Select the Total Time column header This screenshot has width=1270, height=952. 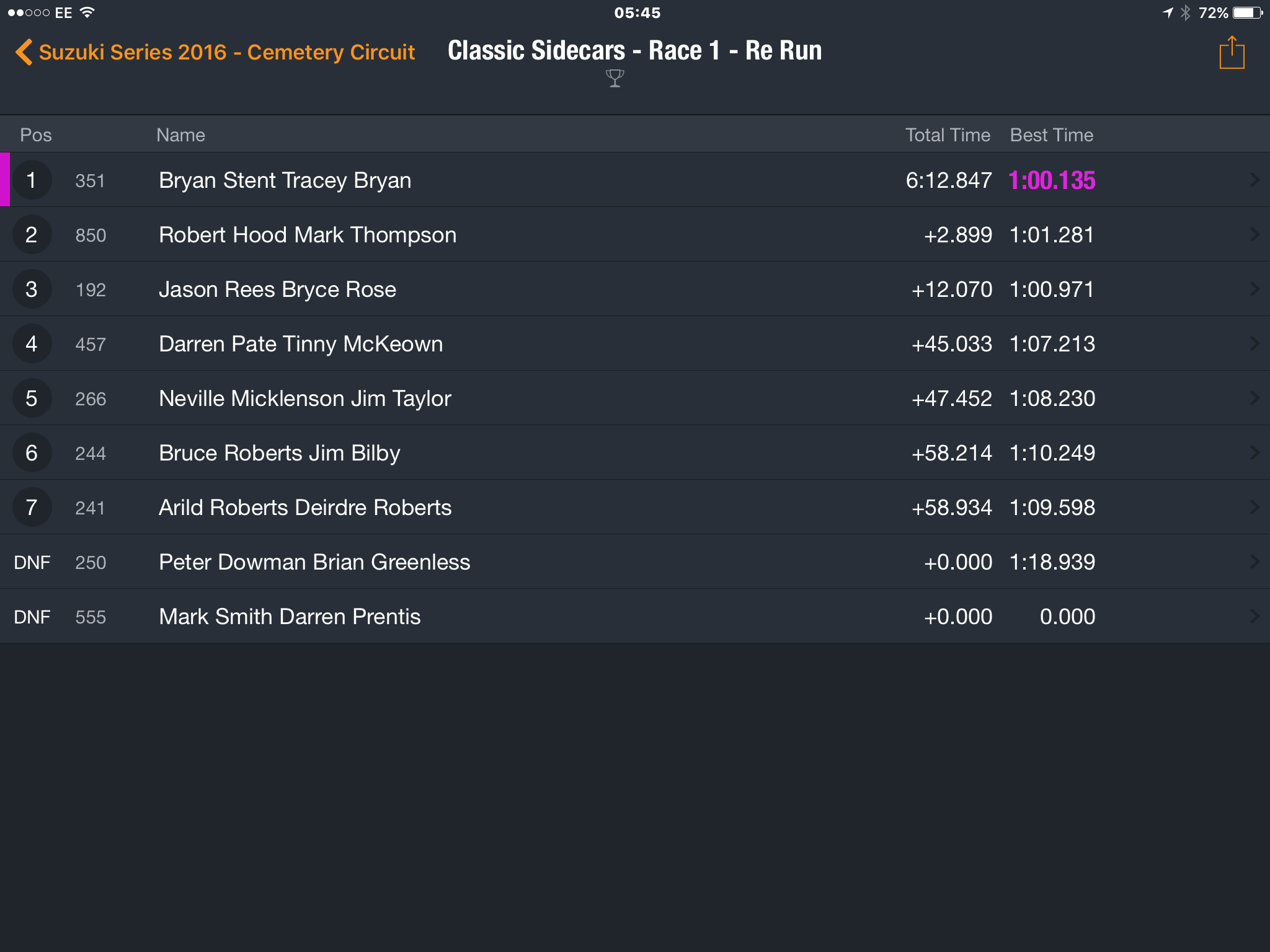(x=948, y=135)
